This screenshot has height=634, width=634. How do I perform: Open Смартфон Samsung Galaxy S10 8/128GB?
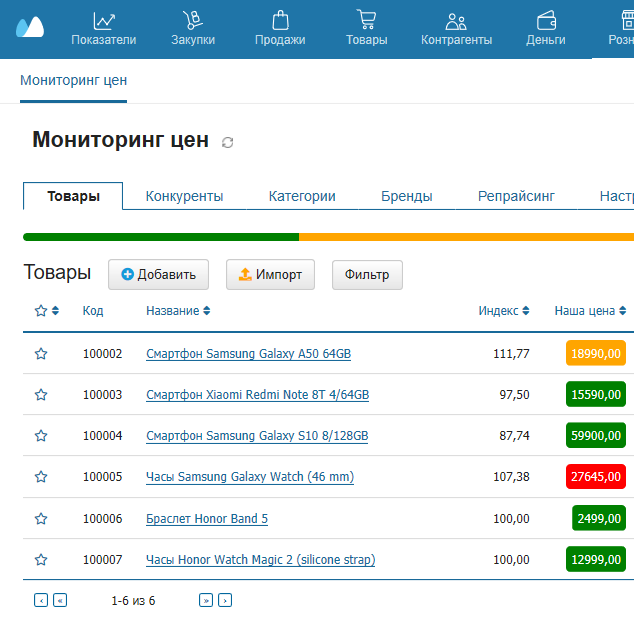tap(257, 436)
